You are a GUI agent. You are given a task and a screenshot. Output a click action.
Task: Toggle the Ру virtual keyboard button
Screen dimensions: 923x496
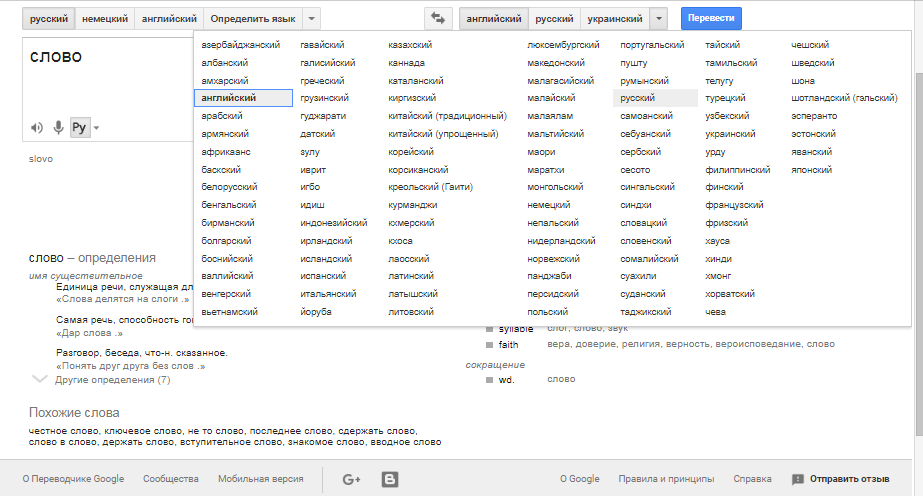[x=79, y=127]
